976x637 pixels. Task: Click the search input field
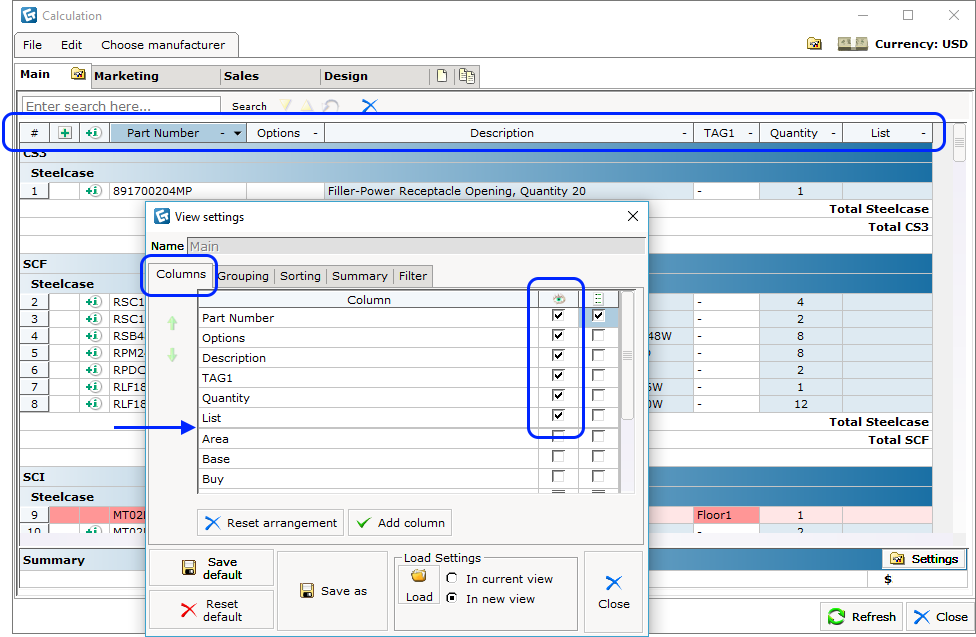click(120, 105)
